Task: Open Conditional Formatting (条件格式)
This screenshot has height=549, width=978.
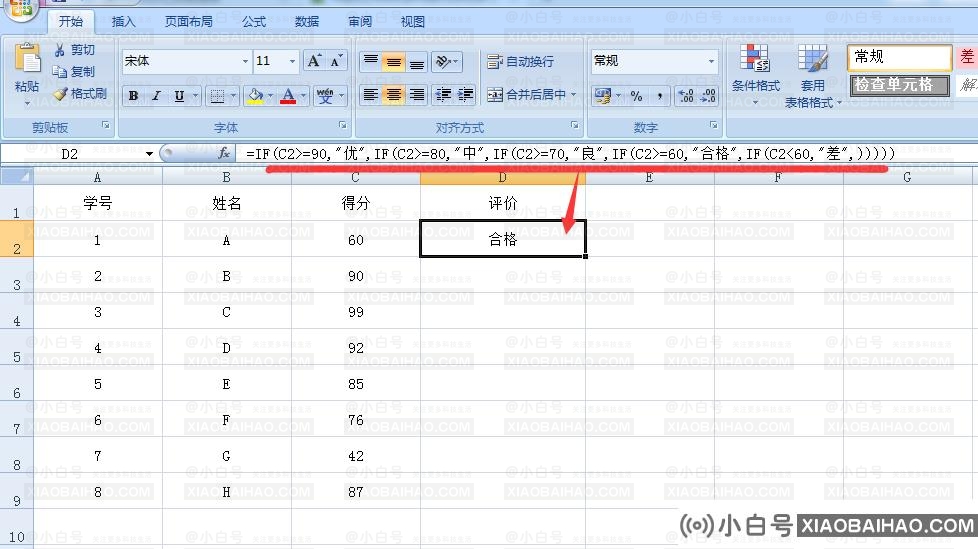Action: pyautogui.click(x=755, y=74)
